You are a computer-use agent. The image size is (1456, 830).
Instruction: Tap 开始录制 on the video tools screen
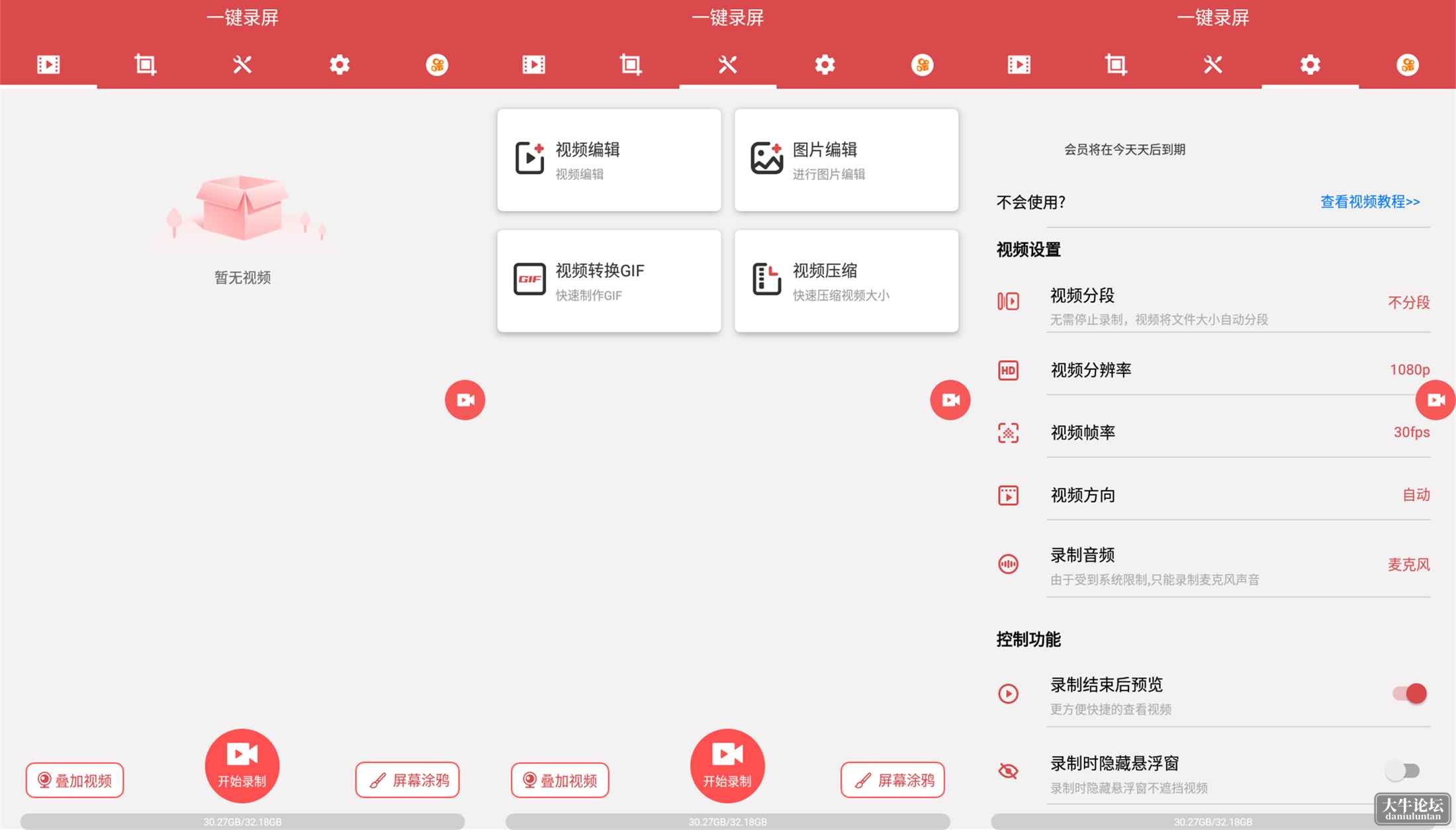(727, 766)
